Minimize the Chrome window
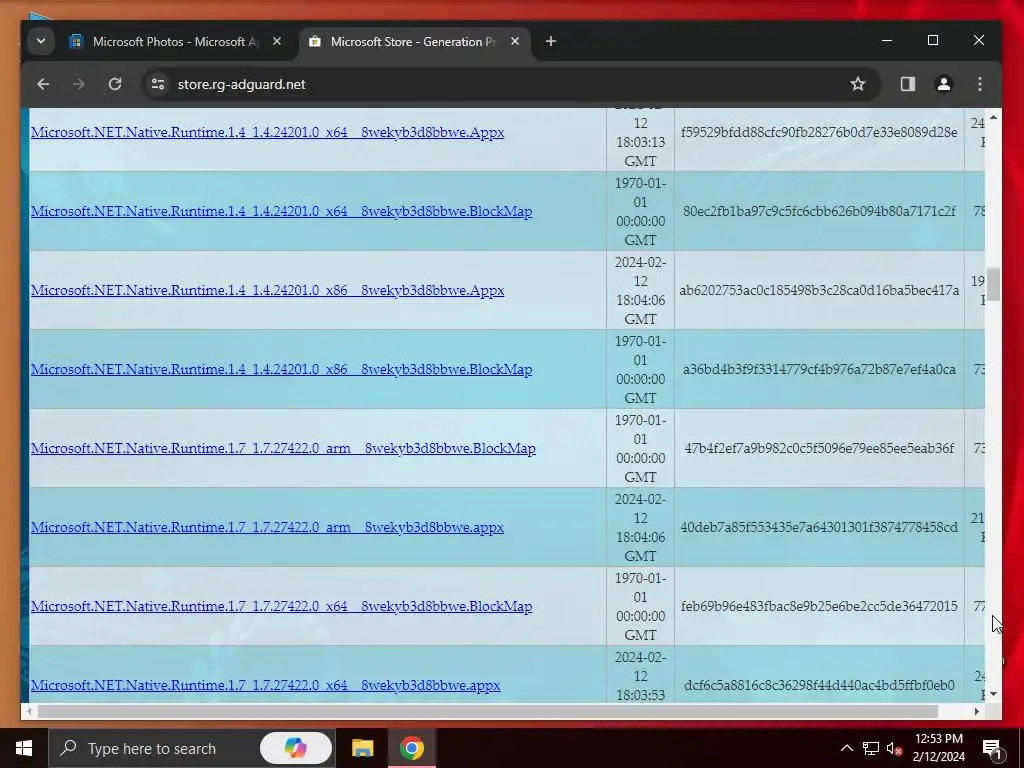1024x768 pixels. (x=887, y=40)
